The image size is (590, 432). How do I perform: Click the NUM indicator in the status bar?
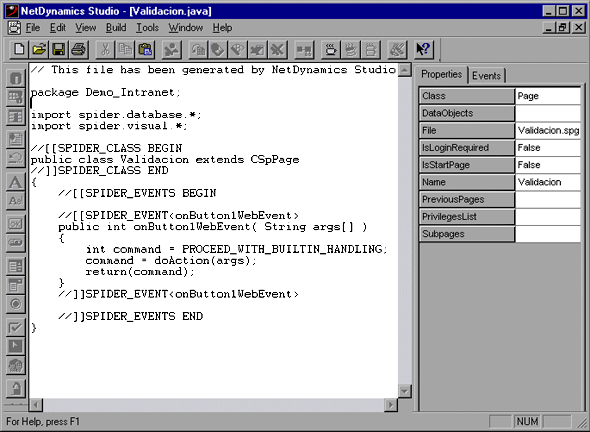[527, 421]
